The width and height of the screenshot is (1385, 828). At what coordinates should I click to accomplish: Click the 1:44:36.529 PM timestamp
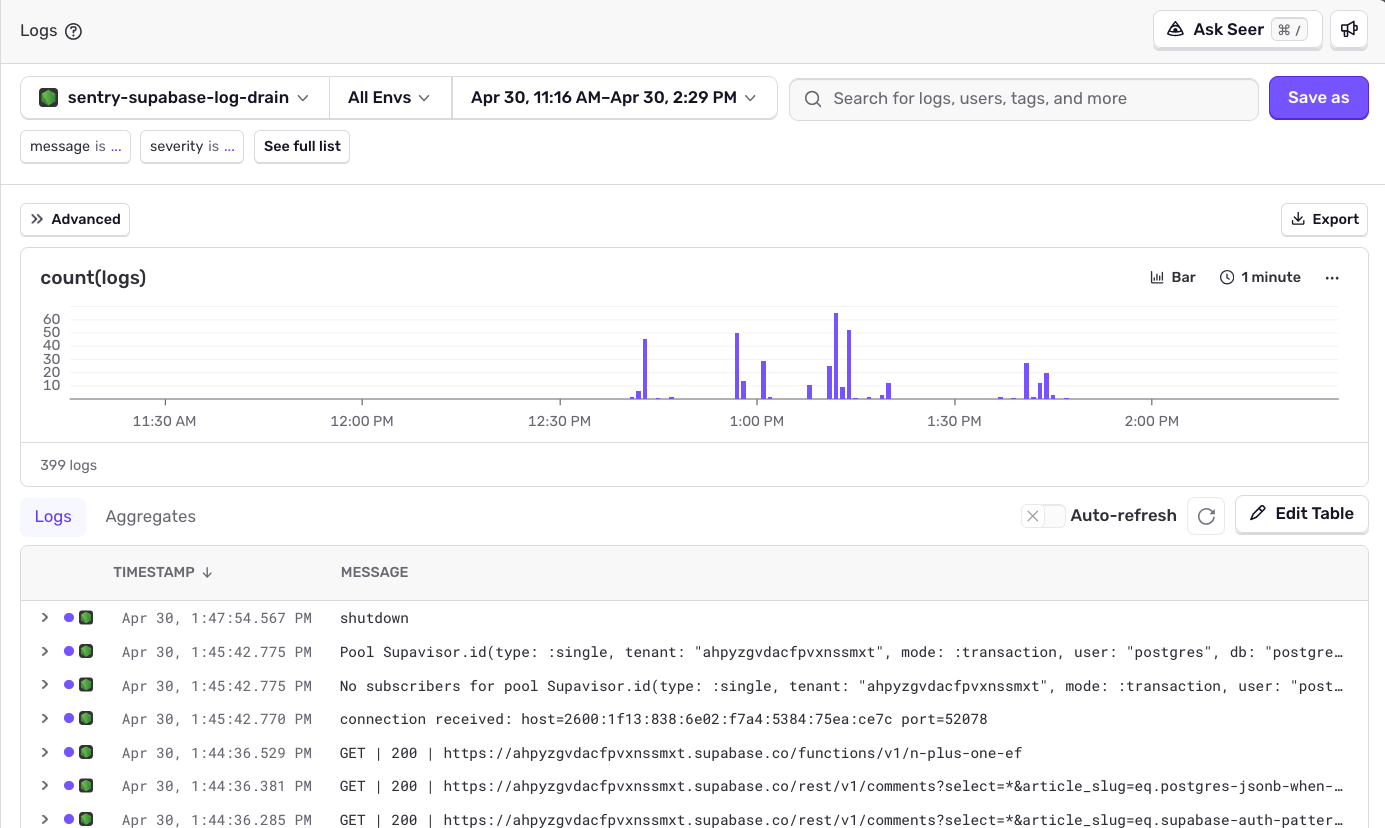pyautogui.click(x=217, y=753)
